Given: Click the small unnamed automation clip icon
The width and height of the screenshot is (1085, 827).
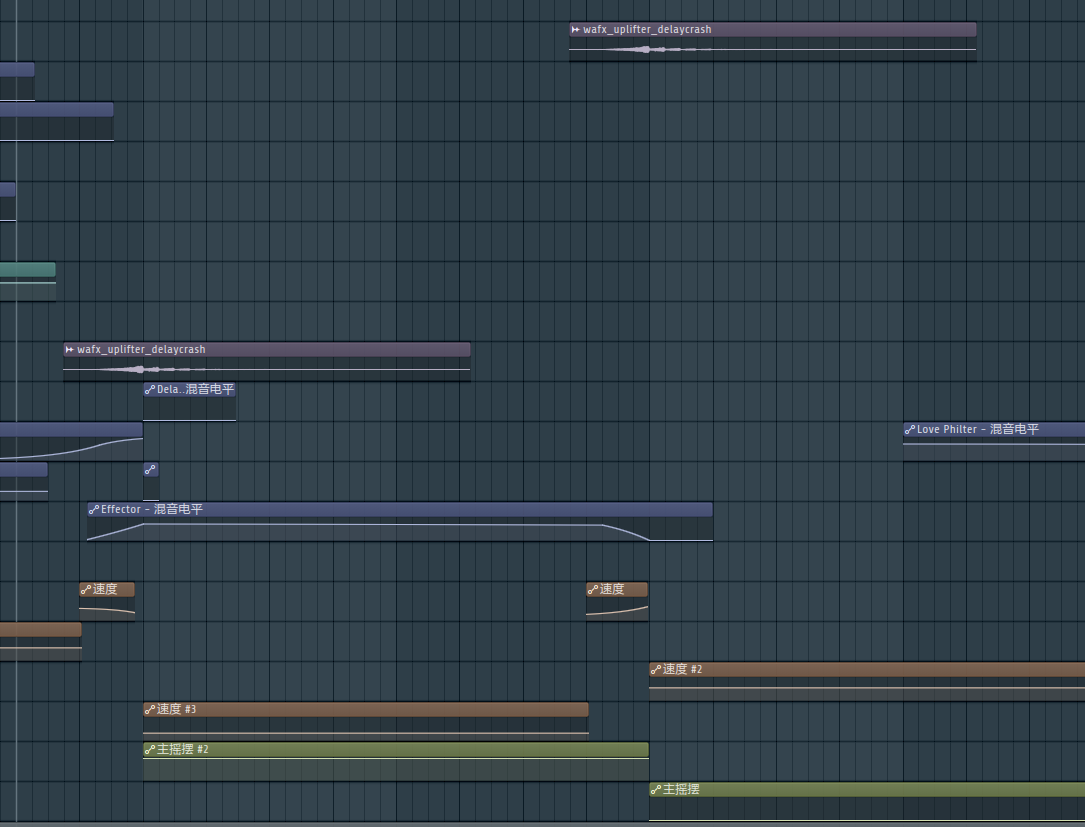Looking at the screenshot, I should 150,469.
